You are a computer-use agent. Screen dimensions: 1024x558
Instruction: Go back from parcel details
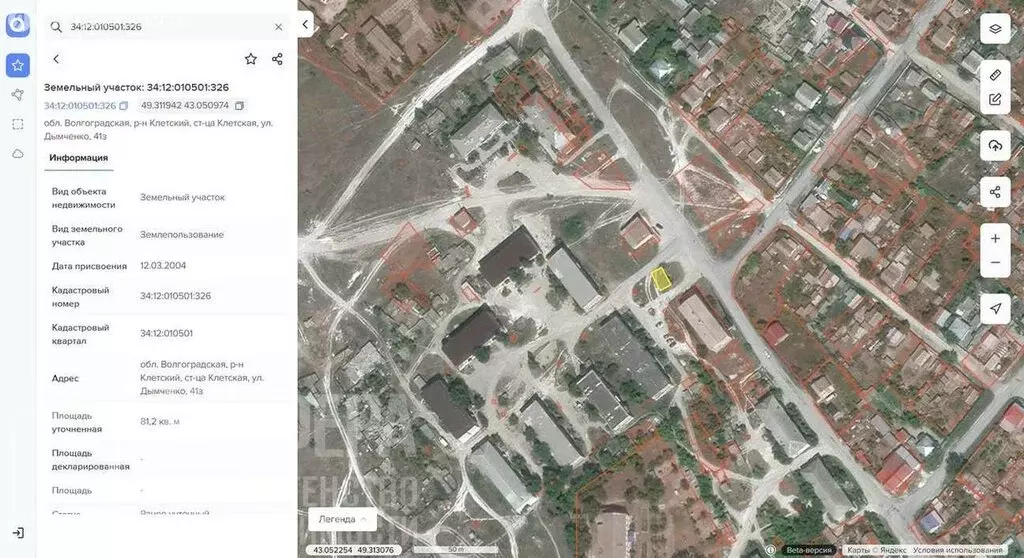(x=56, y=59)
